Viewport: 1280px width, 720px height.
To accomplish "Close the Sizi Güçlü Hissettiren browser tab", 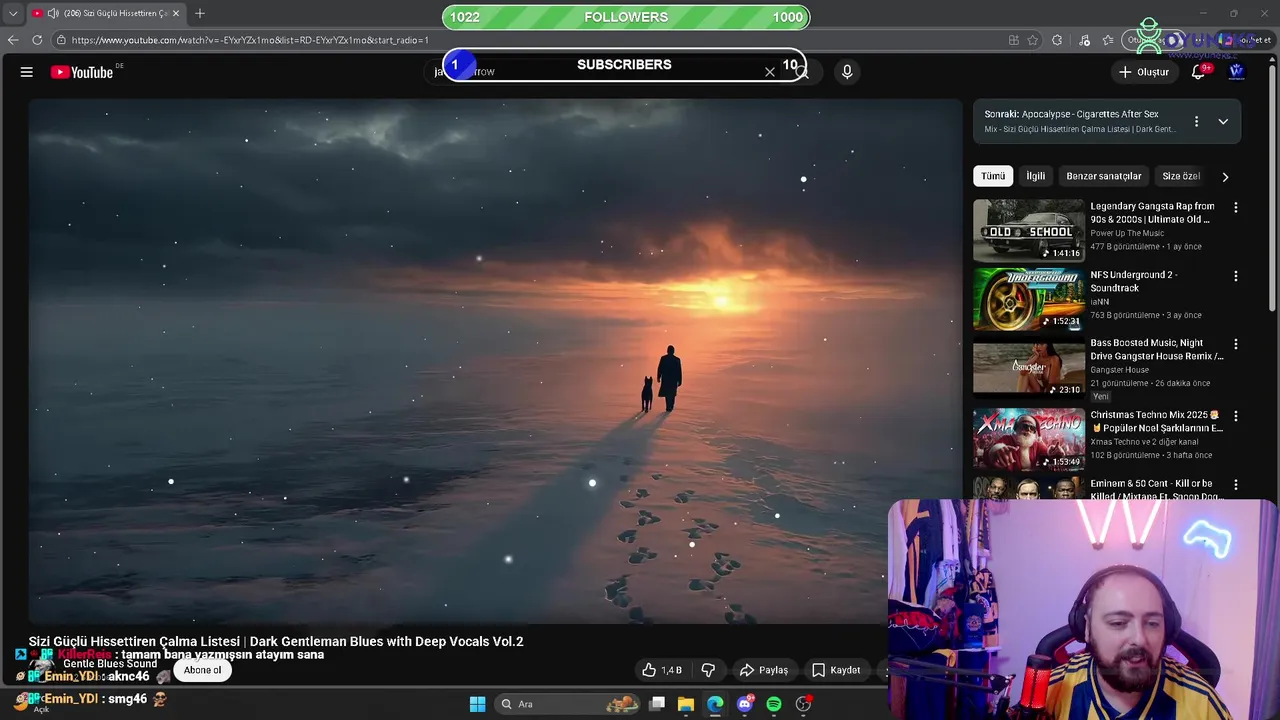I will 176,13.
